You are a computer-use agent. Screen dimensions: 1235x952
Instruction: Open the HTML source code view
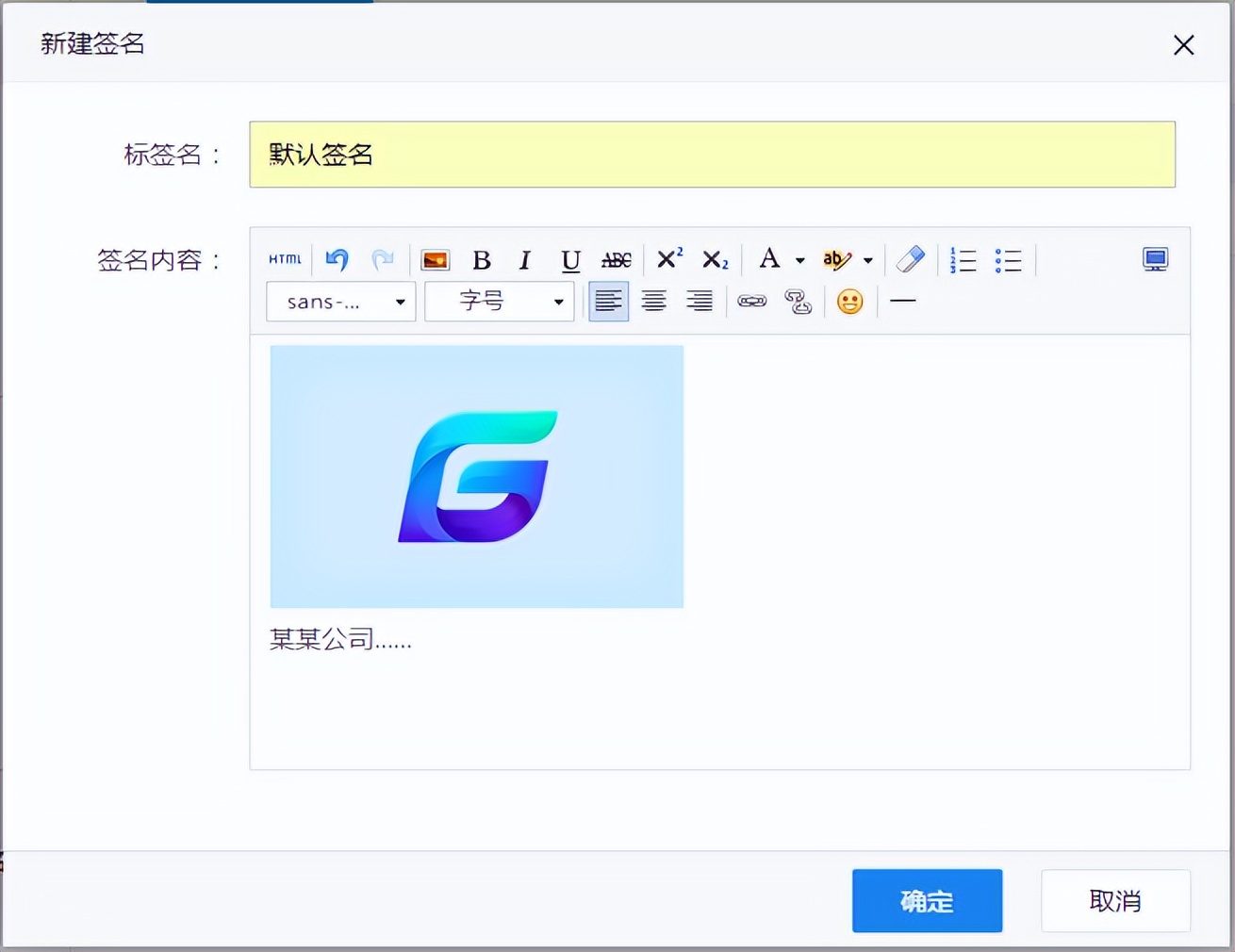tap(284, 259)
